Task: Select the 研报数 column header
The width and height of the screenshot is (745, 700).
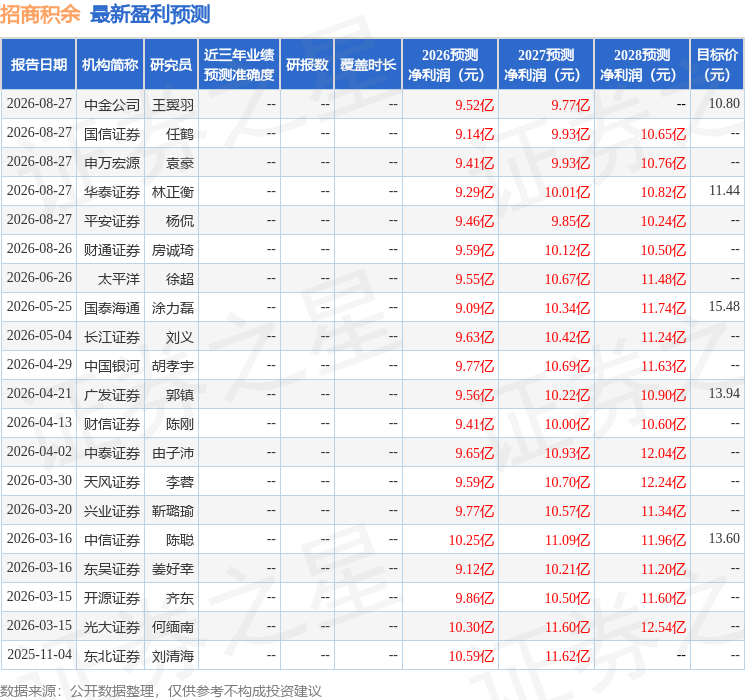Action: tap(307, 65)
